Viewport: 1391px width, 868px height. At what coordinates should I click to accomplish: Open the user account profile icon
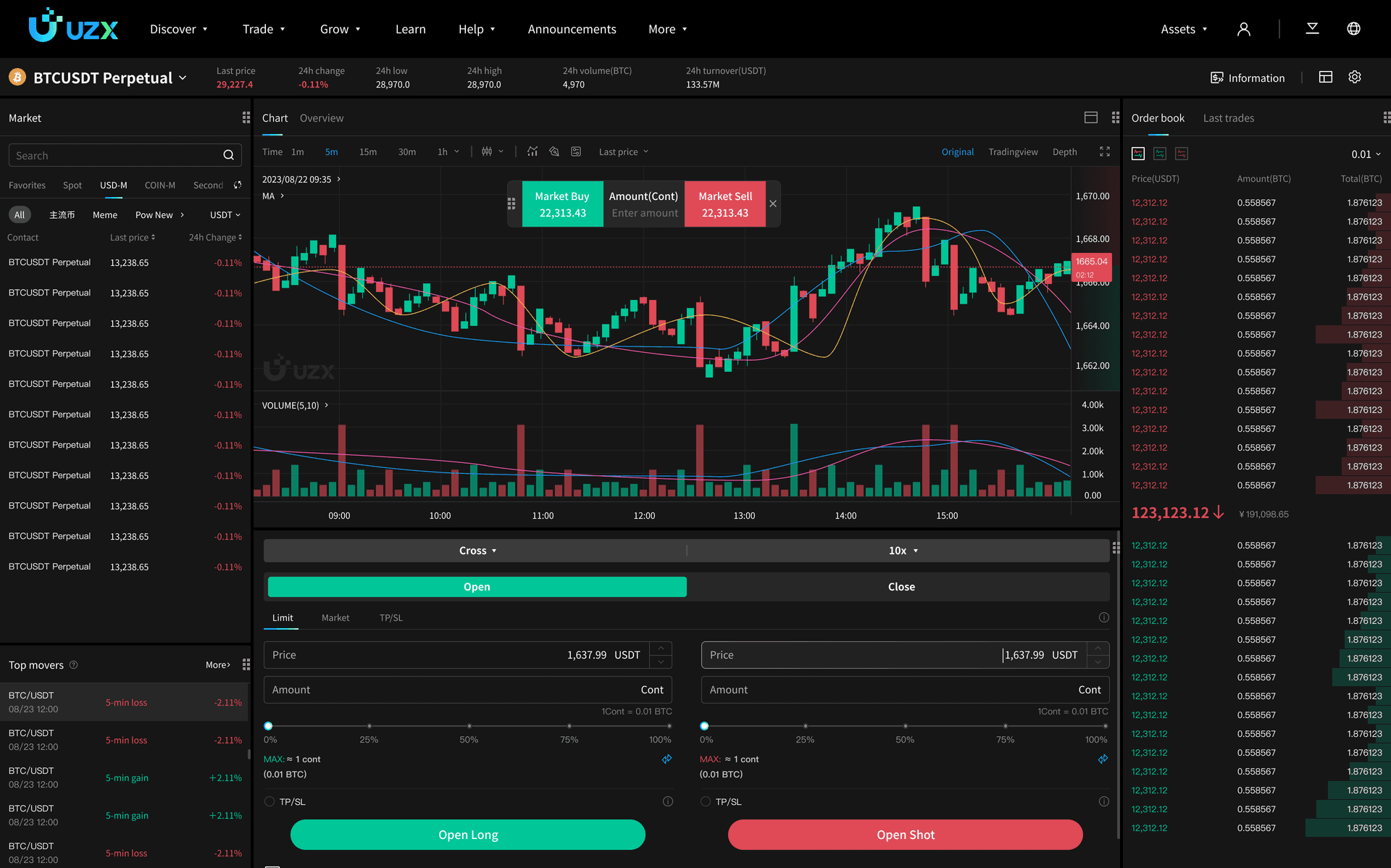pyautogui.click(x=1243, y=29)
